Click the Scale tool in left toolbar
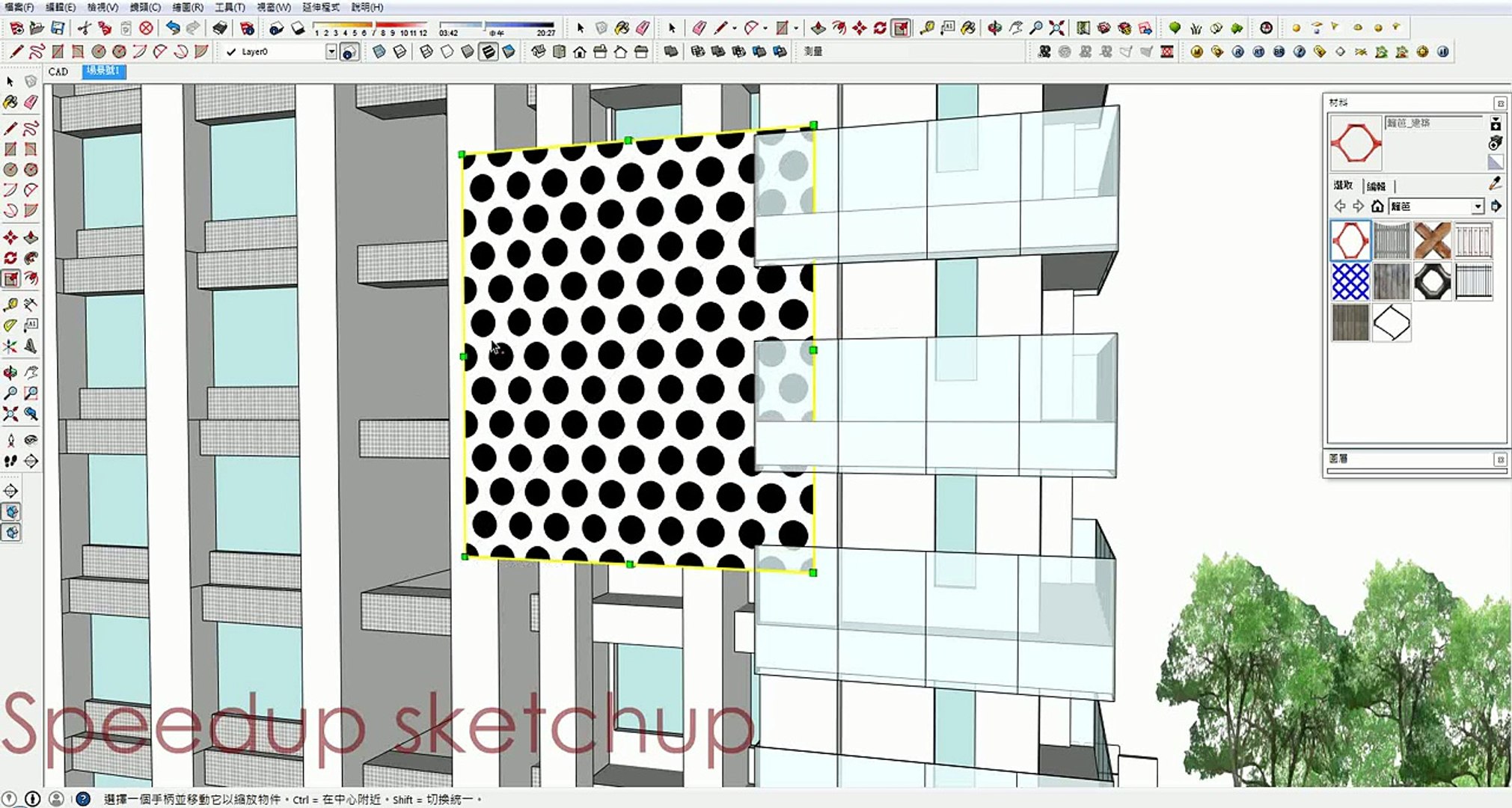Image resolution: width=1512 pixels, height=808 pixels. coord(10,279)
